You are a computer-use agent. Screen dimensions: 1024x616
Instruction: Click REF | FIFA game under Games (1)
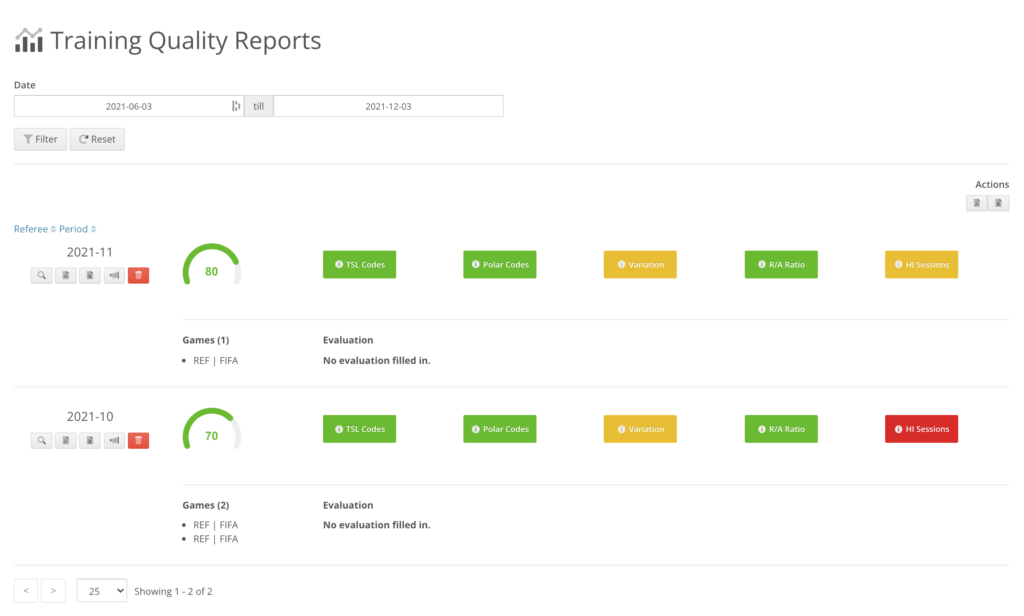pos(216,361)
